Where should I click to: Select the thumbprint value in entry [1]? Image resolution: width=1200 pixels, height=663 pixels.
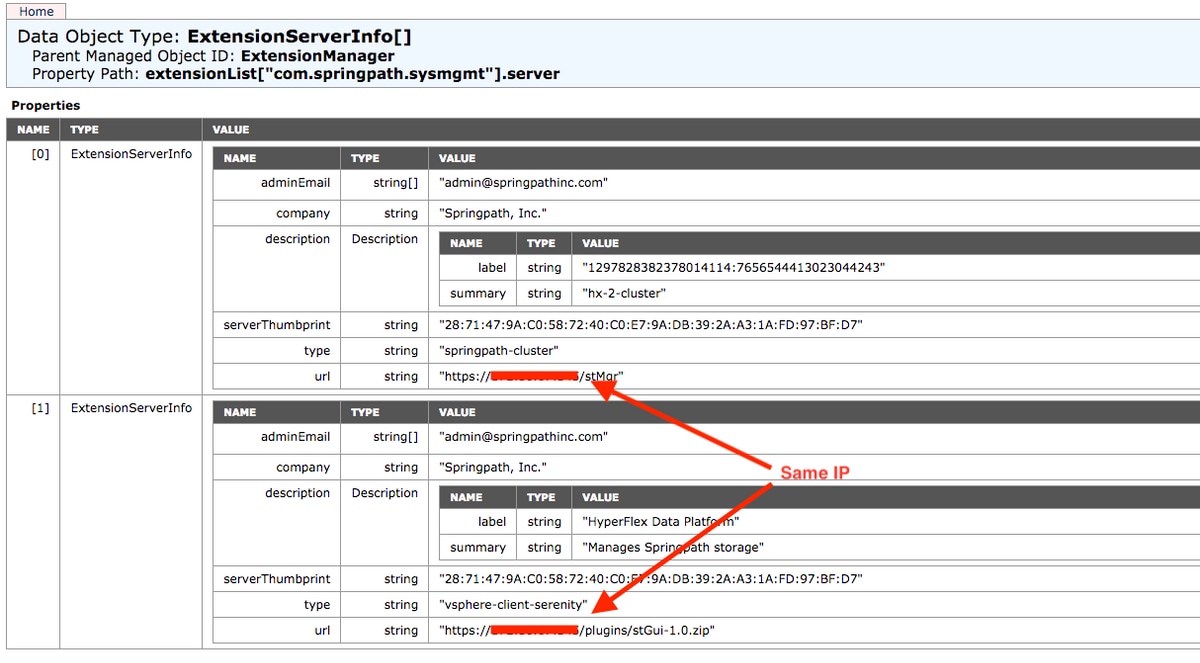pyautogui.click(x=651, y=579)
